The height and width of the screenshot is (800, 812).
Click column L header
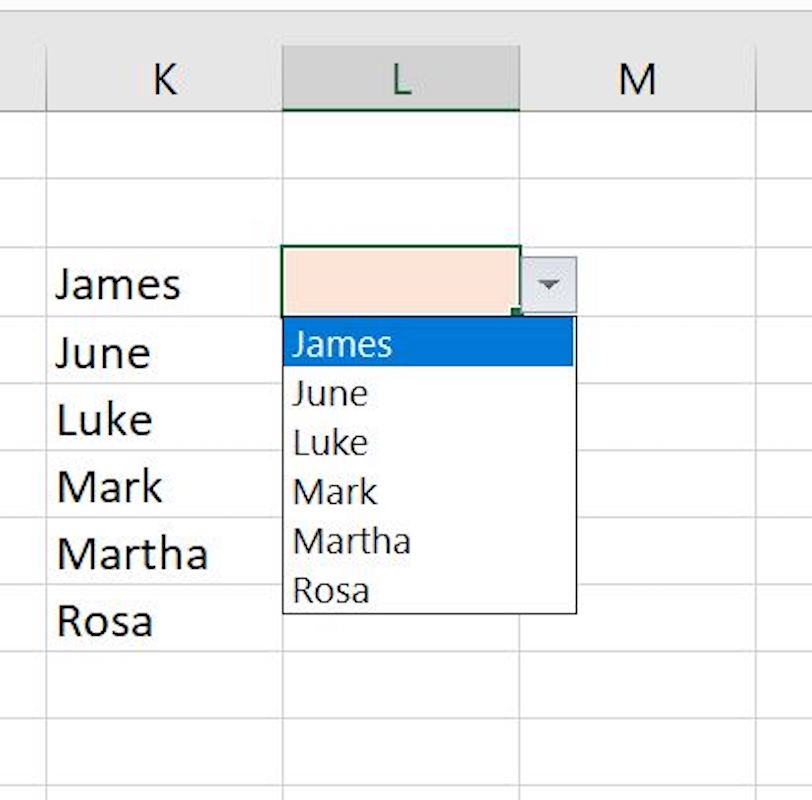click(401, 79)
